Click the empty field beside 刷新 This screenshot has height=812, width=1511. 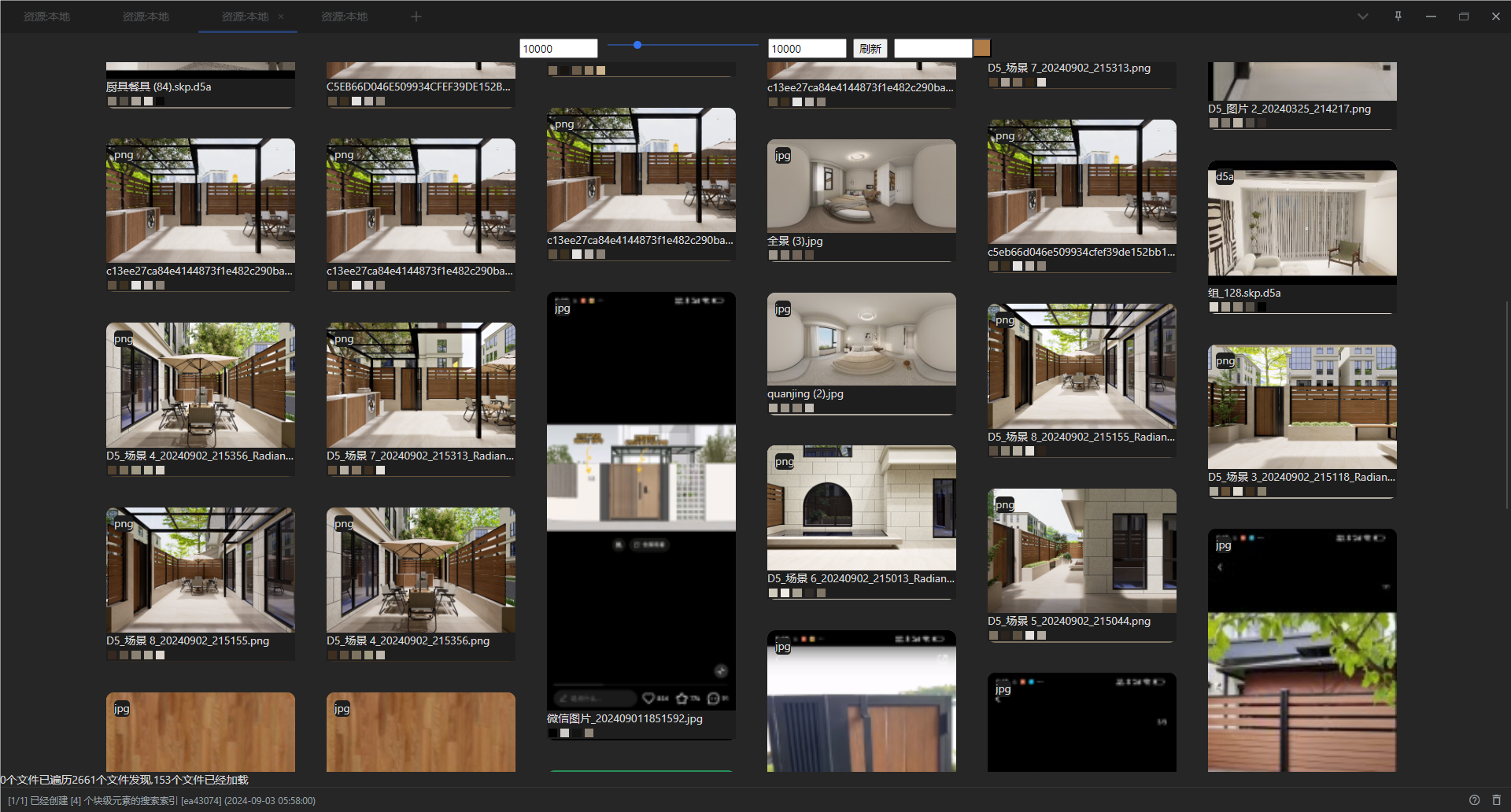[933, 49]
